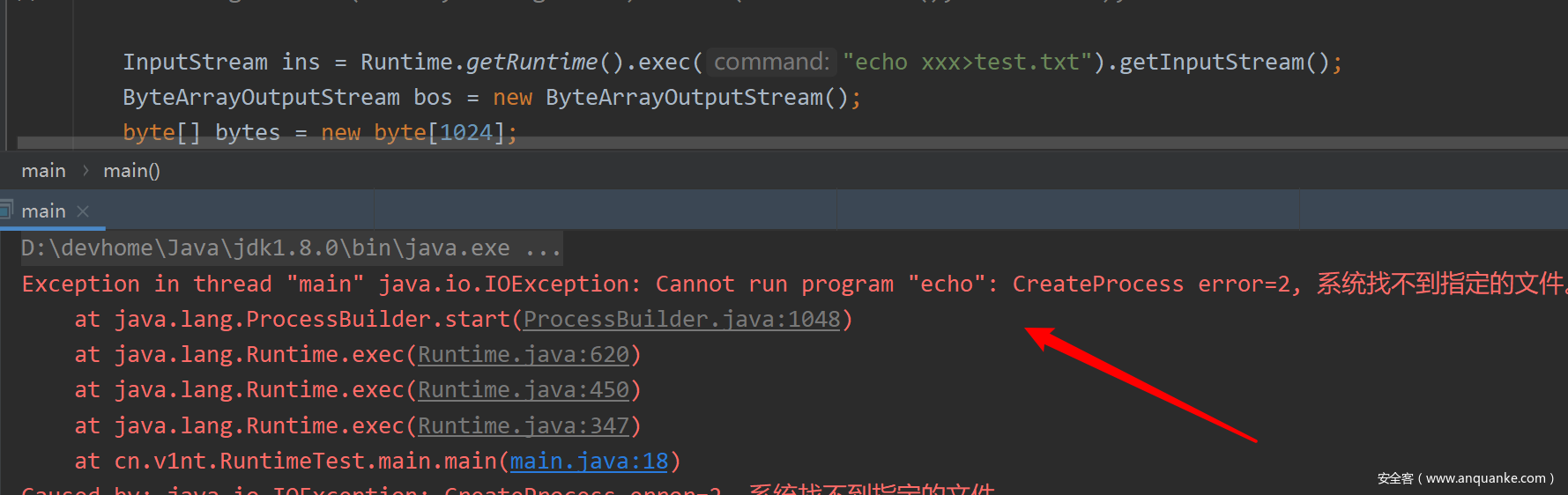Click the run tab window icon

(6, 211)
